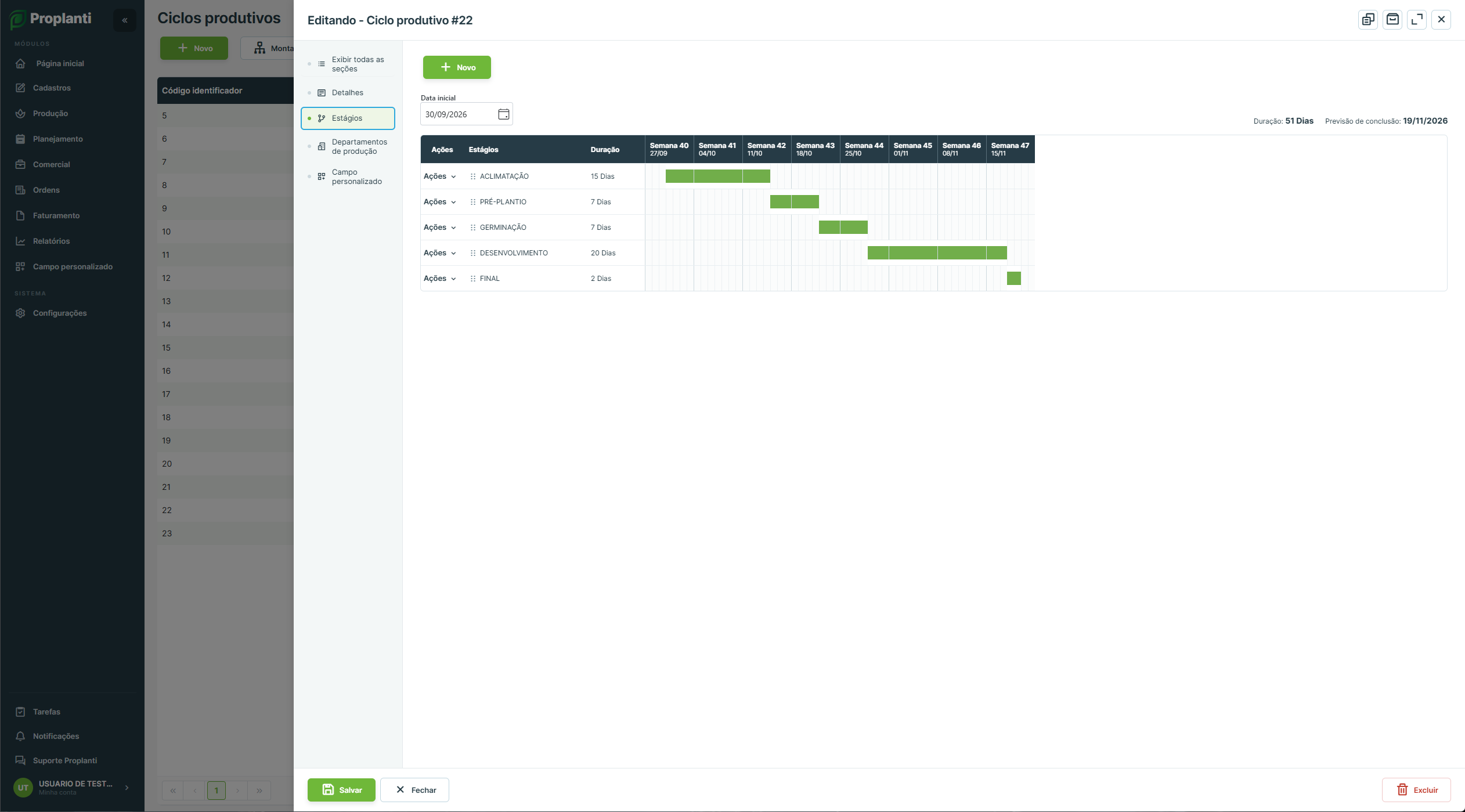Open Ações dropdown for PRÉ-PLANTIO row
1465x812 pixels.
439,202
